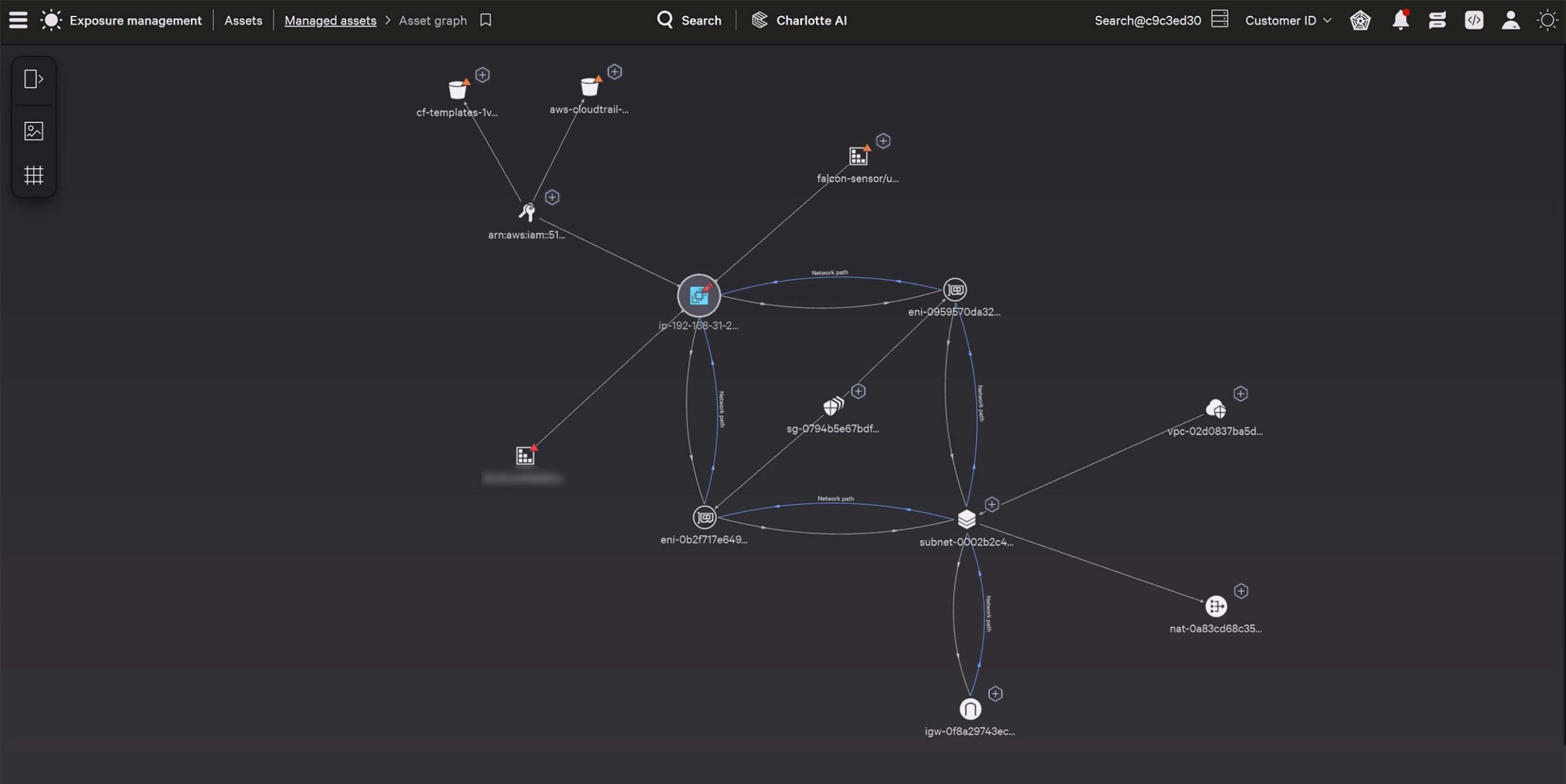Select the IAM key node arn:aws:iam
The image size is (1566, 784).
click(x=527, y=212)
